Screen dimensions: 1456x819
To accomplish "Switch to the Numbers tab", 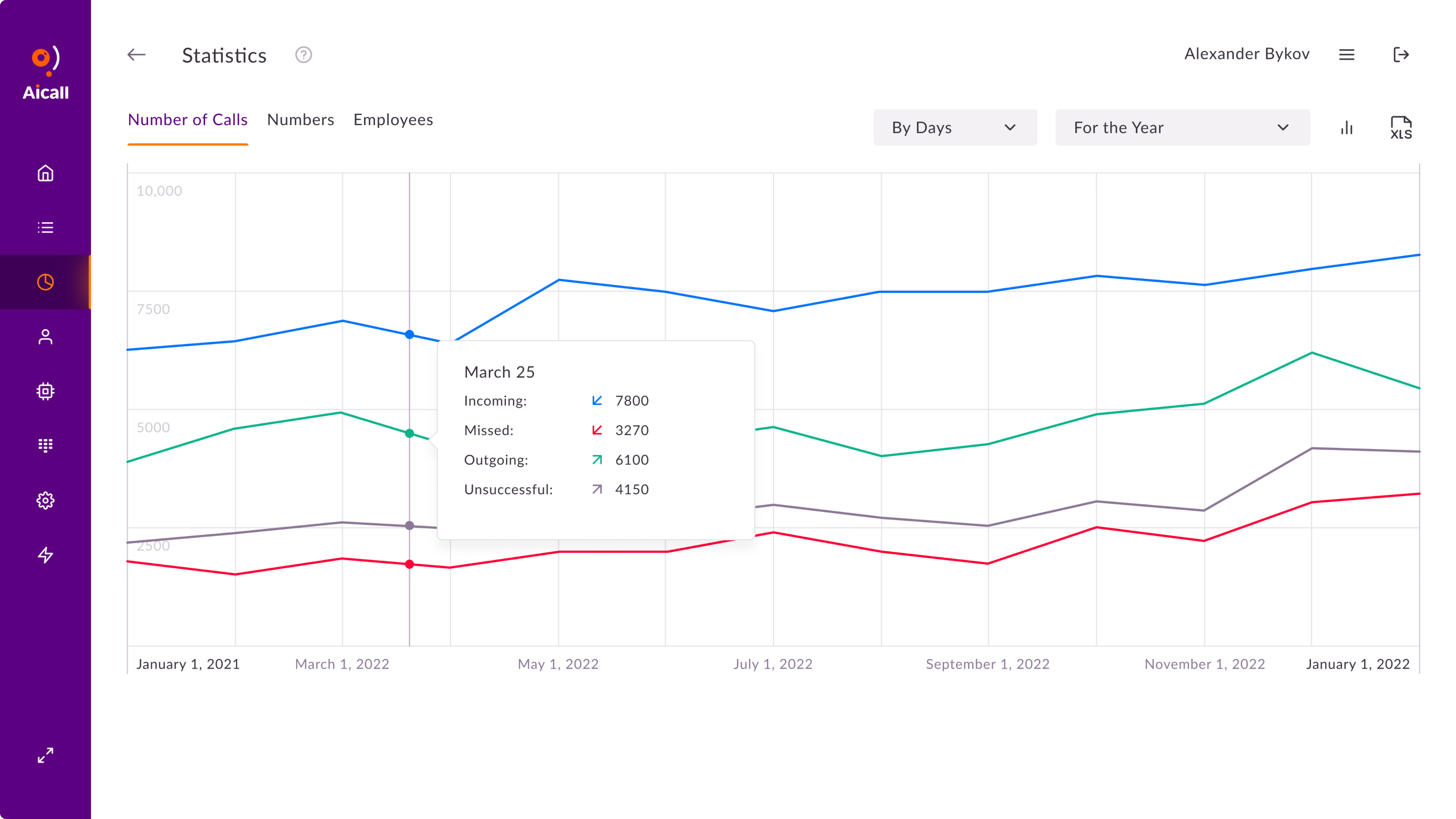I will (300, 120).
